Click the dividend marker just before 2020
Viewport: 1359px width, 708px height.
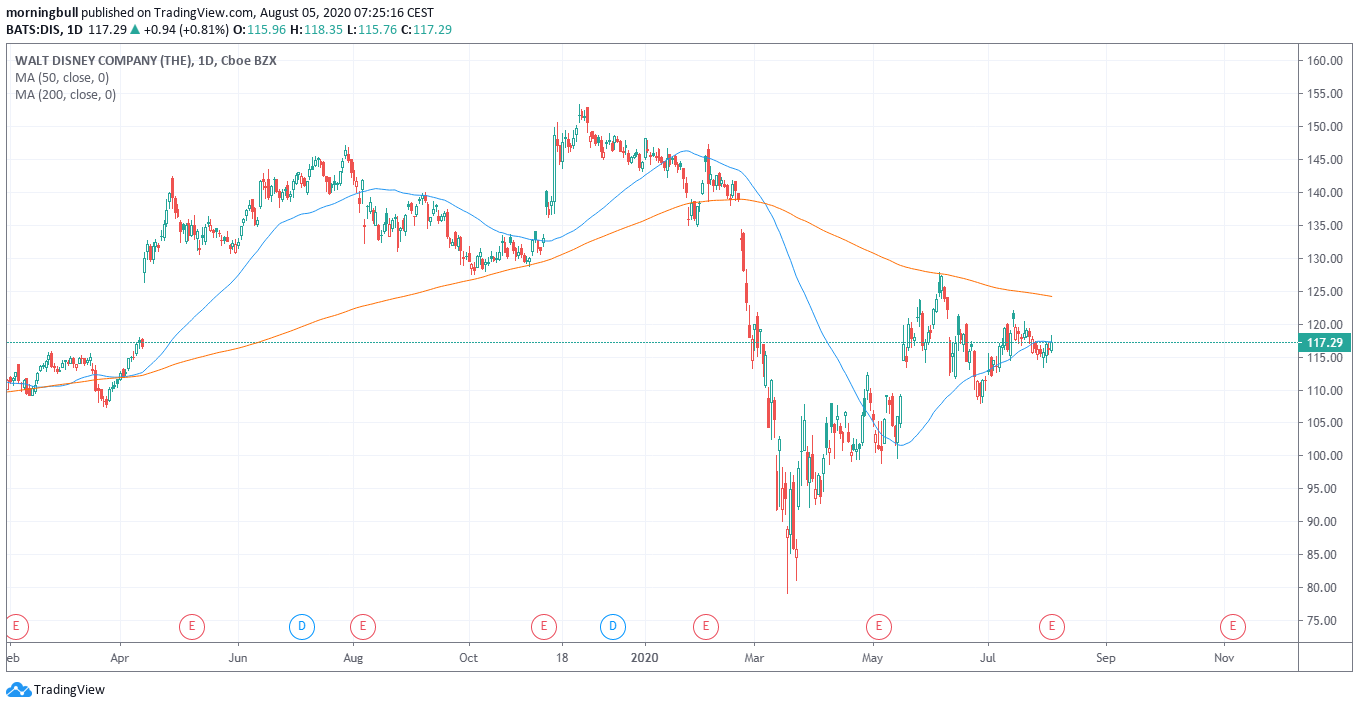pos(612,627)
